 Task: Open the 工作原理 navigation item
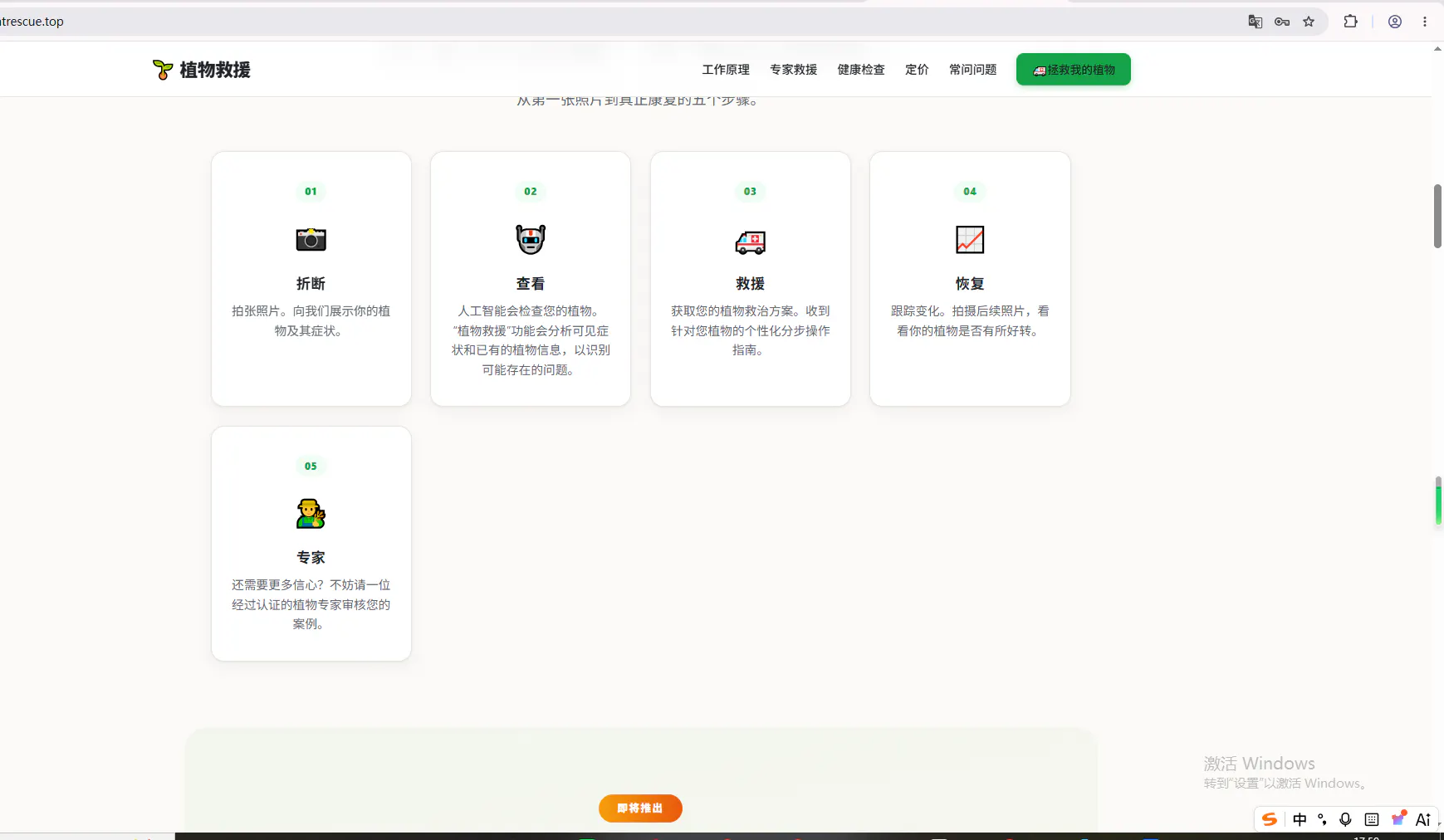[726, 70]
